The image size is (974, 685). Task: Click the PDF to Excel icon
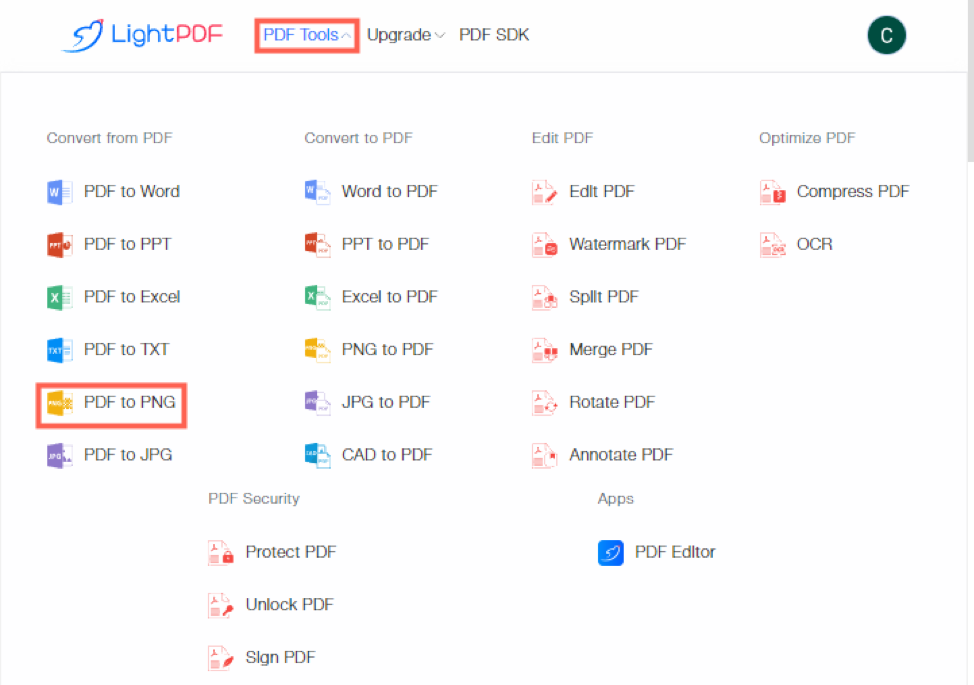60,297
